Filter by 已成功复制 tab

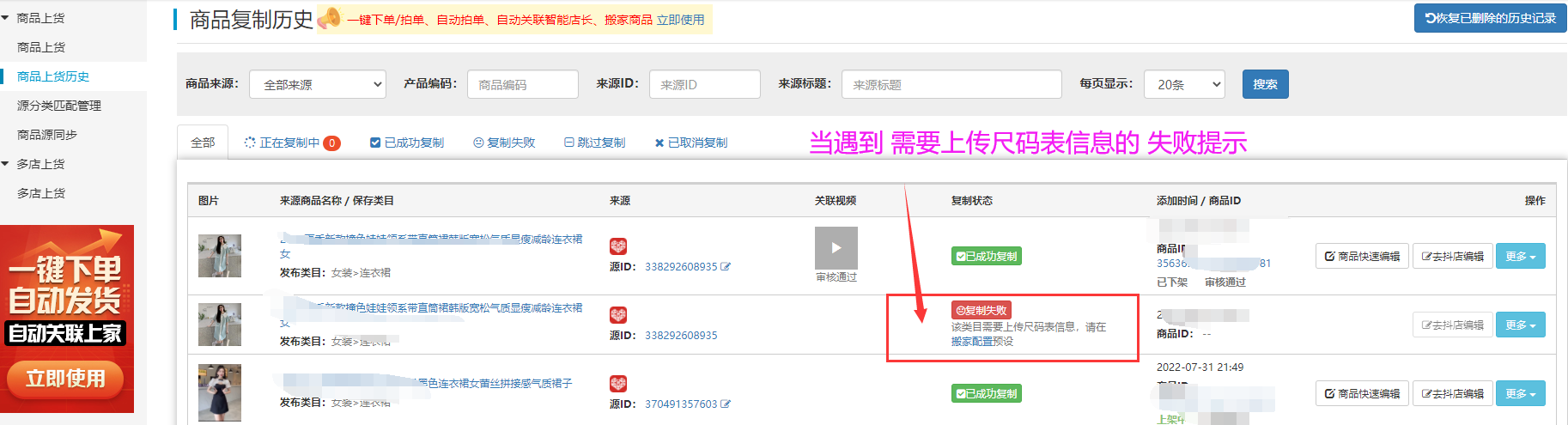[407, 143]
